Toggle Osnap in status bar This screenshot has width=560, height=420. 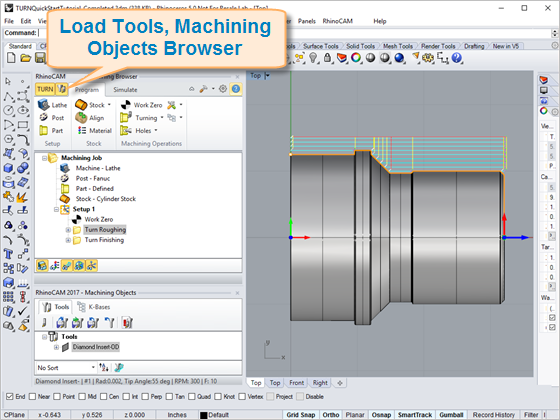381,415
